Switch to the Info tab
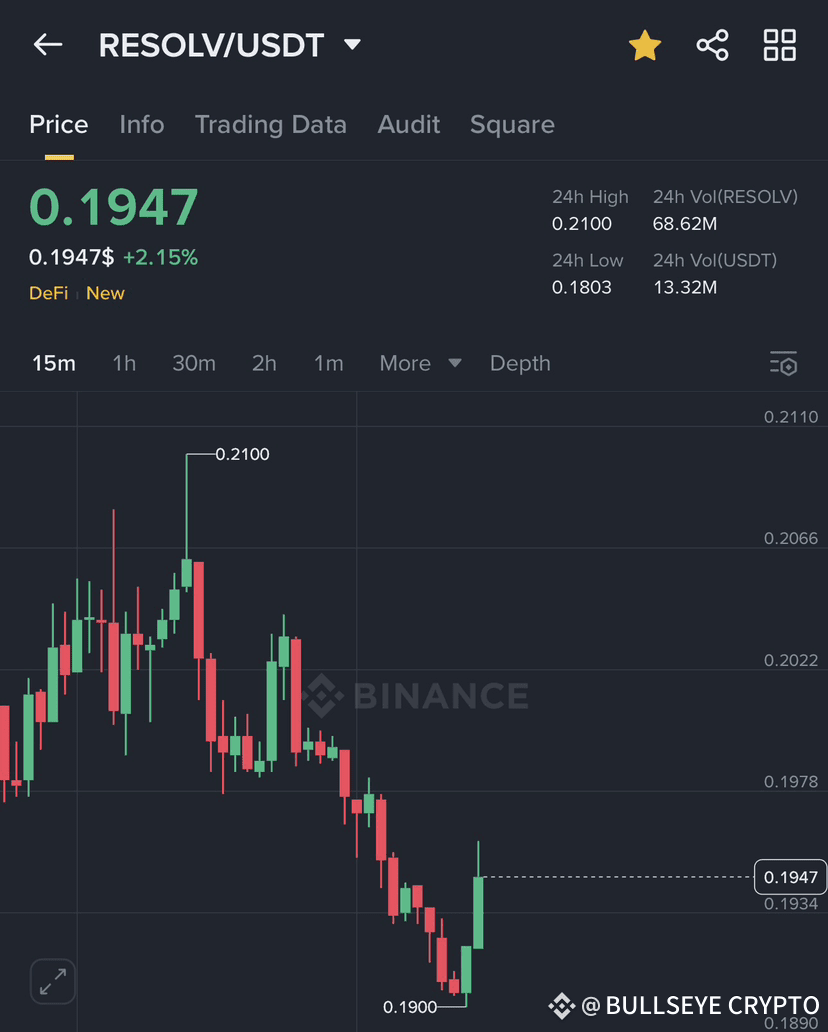The width and height of the screenshot is (828, 1032). pyautogui.click(x=142, y=124)
